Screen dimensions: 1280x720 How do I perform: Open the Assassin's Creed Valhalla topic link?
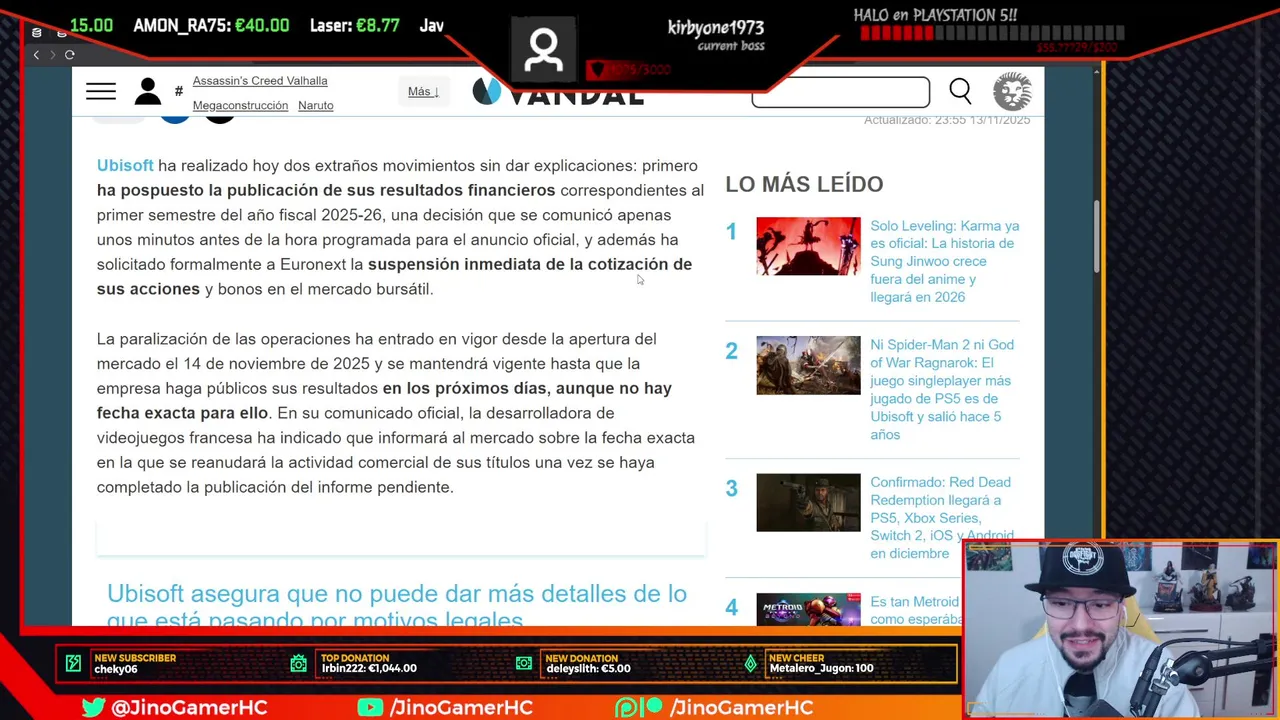tap(260, 81)
